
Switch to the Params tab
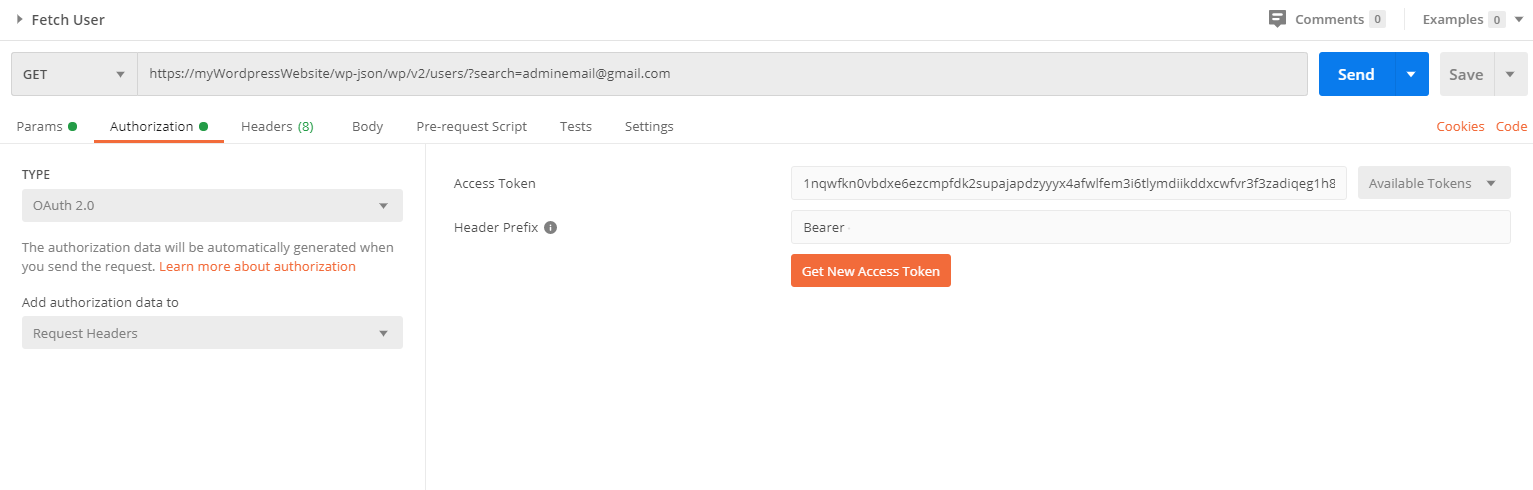click(46, 127)
